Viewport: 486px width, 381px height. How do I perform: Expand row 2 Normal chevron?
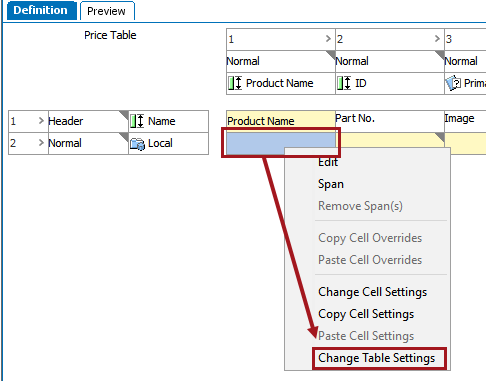(x=41, y=143)
